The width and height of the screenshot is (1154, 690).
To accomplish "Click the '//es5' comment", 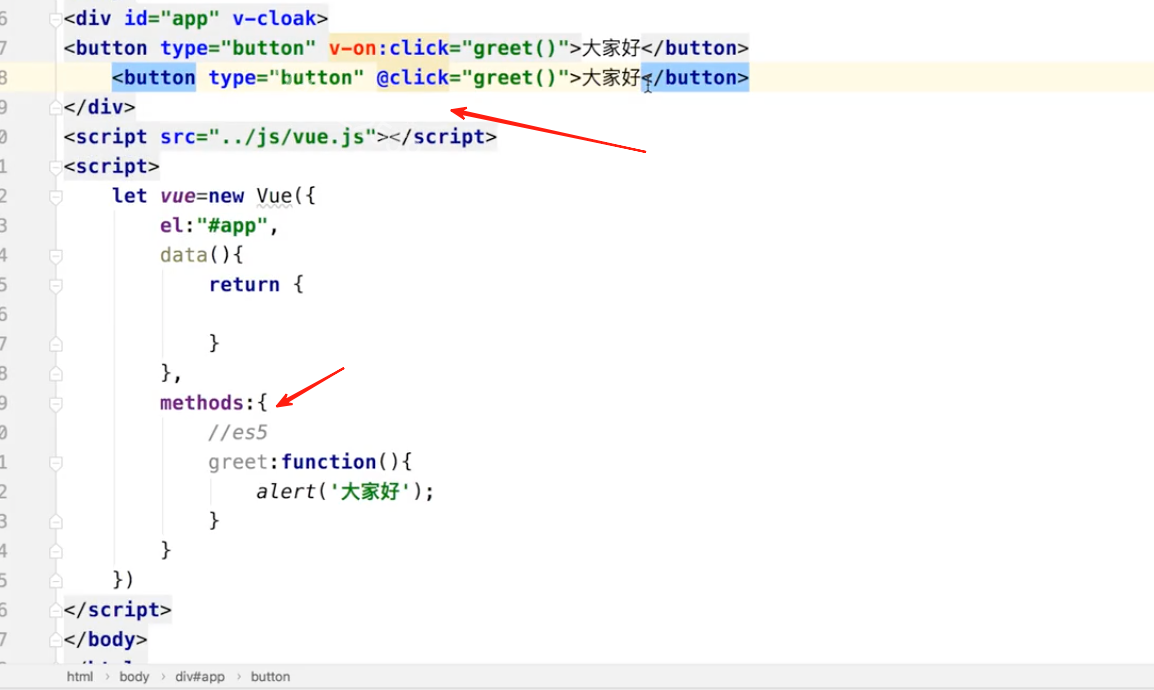I will point(238,433).
